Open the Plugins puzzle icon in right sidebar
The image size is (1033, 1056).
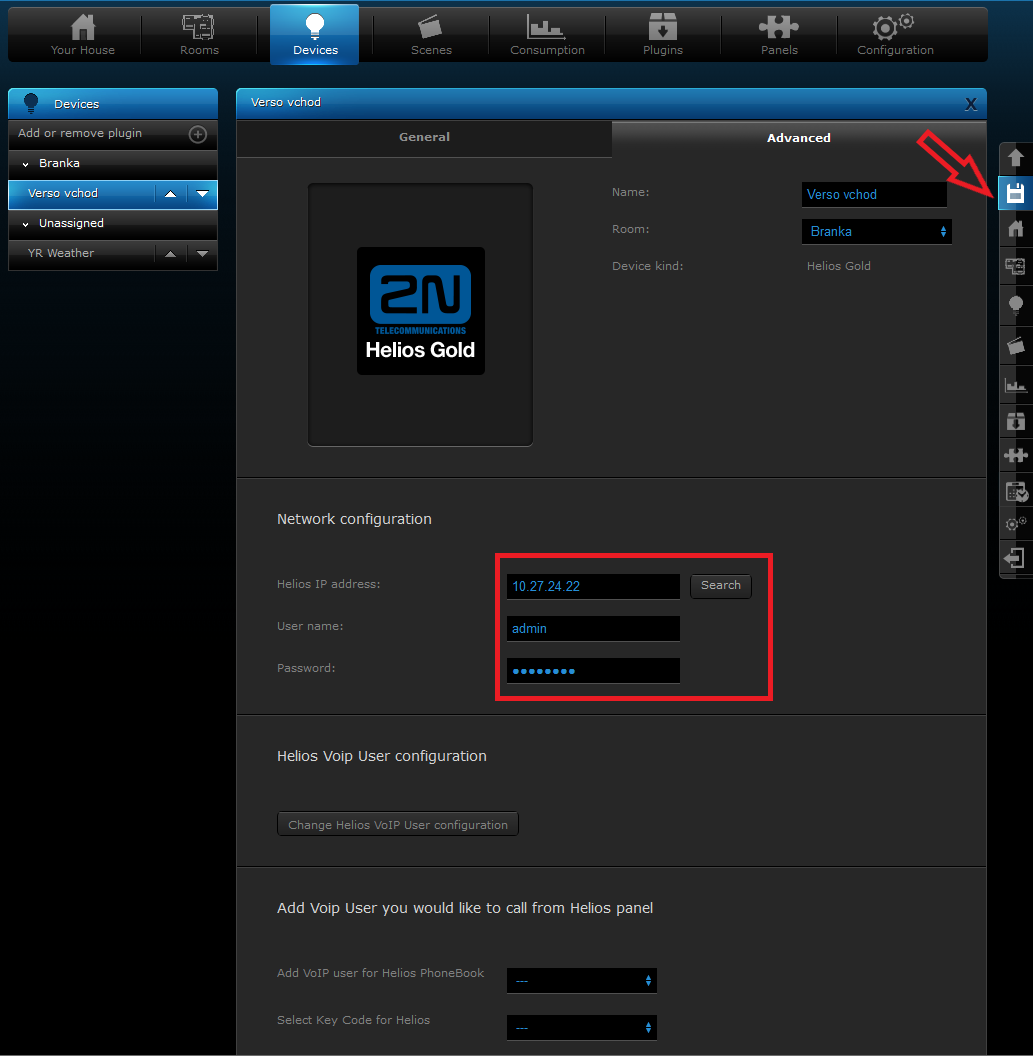pos(1015,455)
